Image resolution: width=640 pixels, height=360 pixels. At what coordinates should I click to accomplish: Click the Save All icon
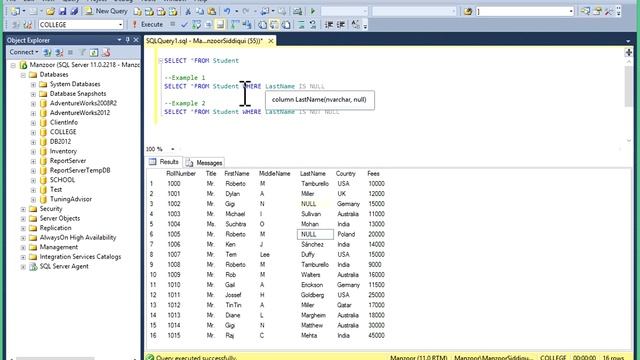[74, 11]
